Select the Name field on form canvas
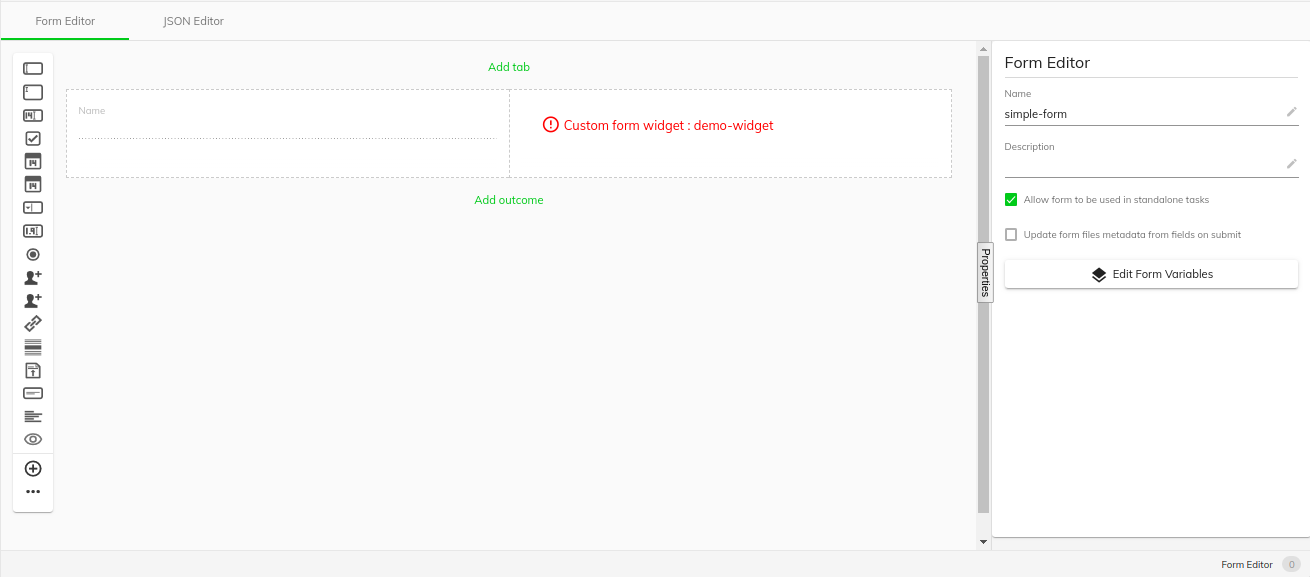The height and width of the screenshot is (577, 1310). (x=288, y=133)
